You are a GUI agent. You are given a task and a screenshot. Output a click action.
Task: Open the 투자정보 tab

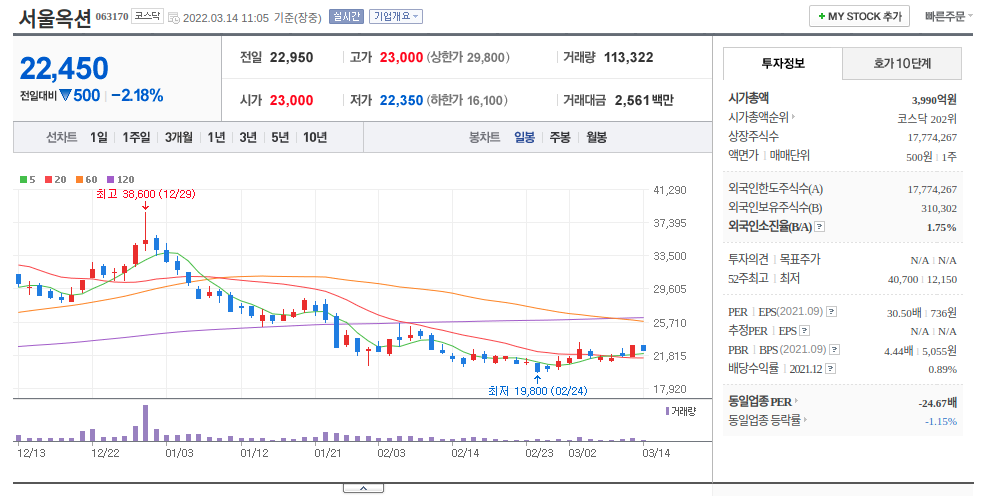click(782, 63)
